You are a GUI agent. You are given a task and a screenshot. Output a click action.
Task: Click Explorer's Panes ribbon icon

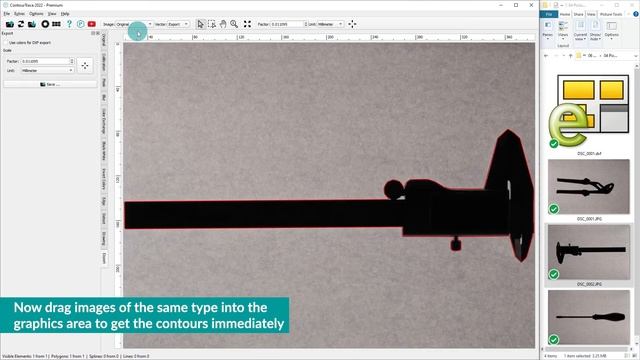(548, 29)
